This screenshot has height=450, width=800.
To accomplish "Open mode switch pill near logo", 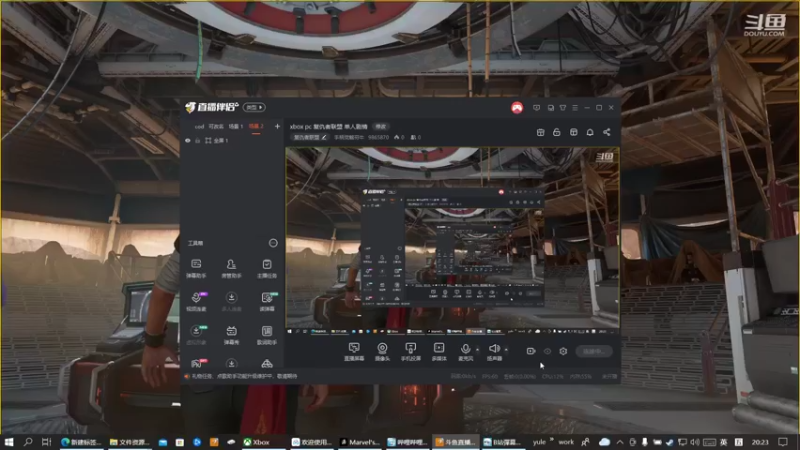I will point(254,107).
